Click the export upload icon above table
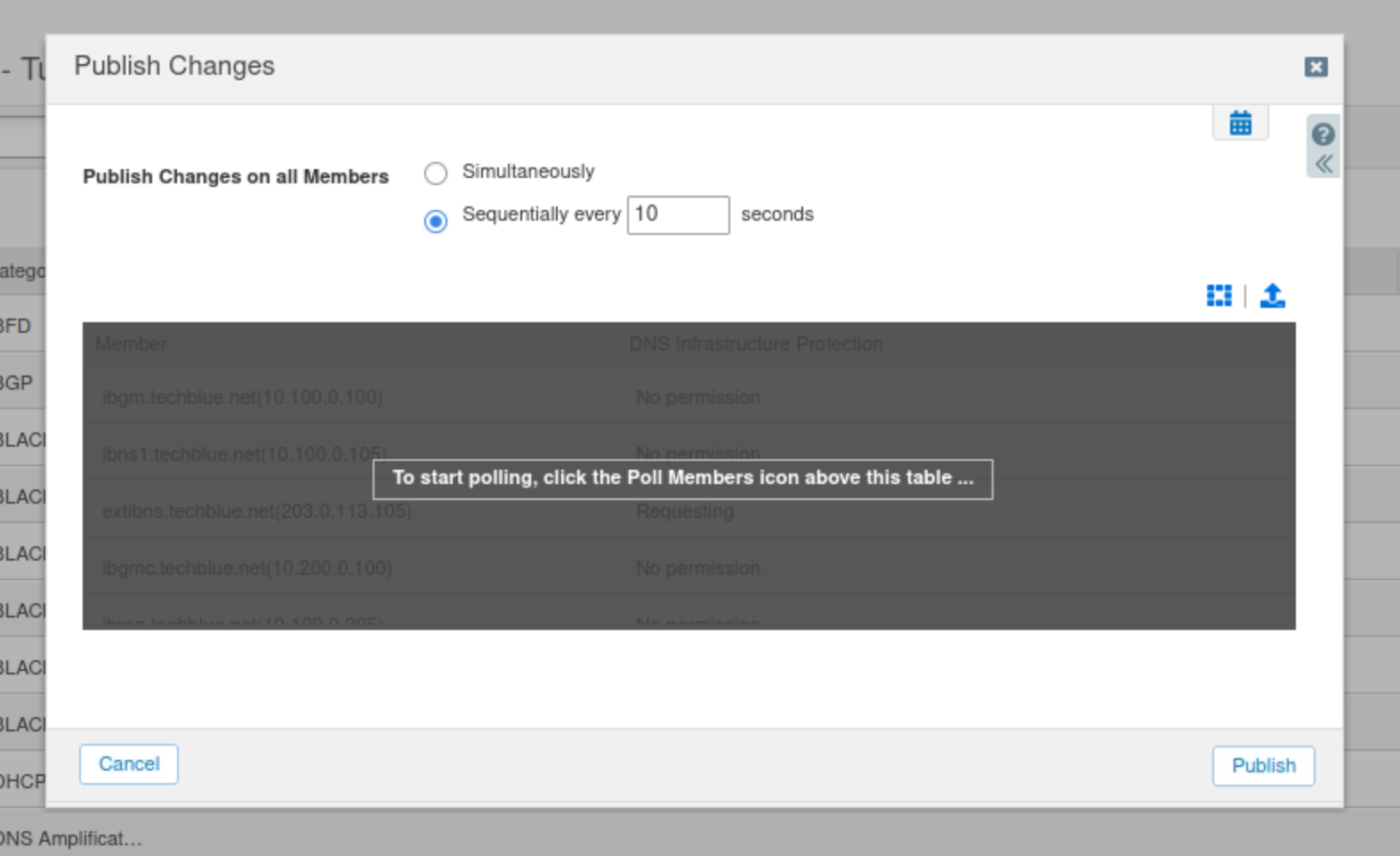 coord(1272,295)
